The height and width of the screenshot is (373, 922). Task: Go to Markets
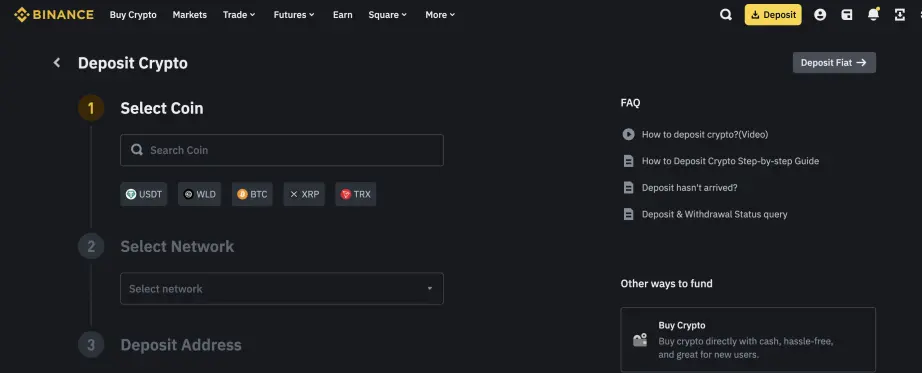click(189, 15)
